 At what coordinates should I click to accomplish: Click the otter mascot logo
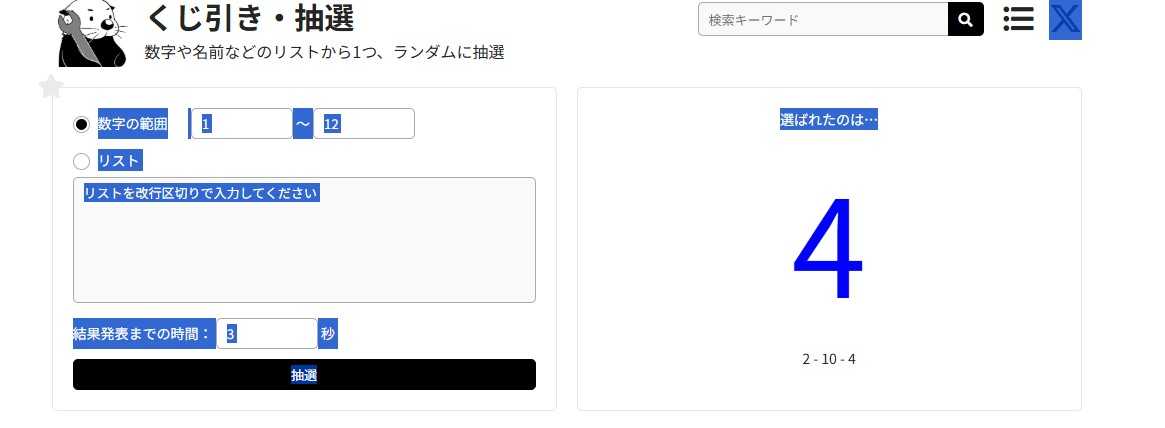92,34
